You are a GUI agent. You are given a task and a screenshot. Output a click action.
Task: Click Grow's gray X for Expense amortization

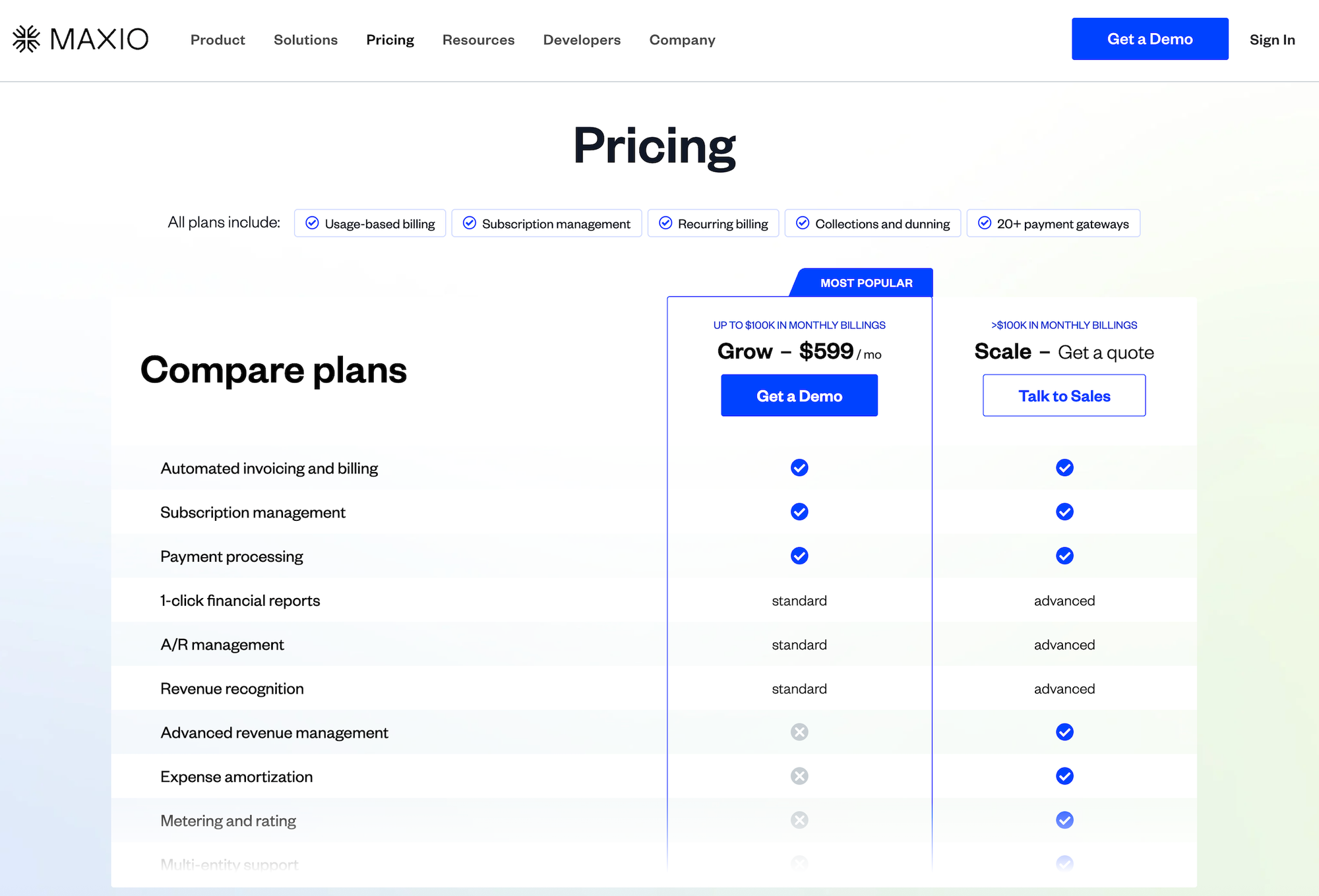(799, 776)
